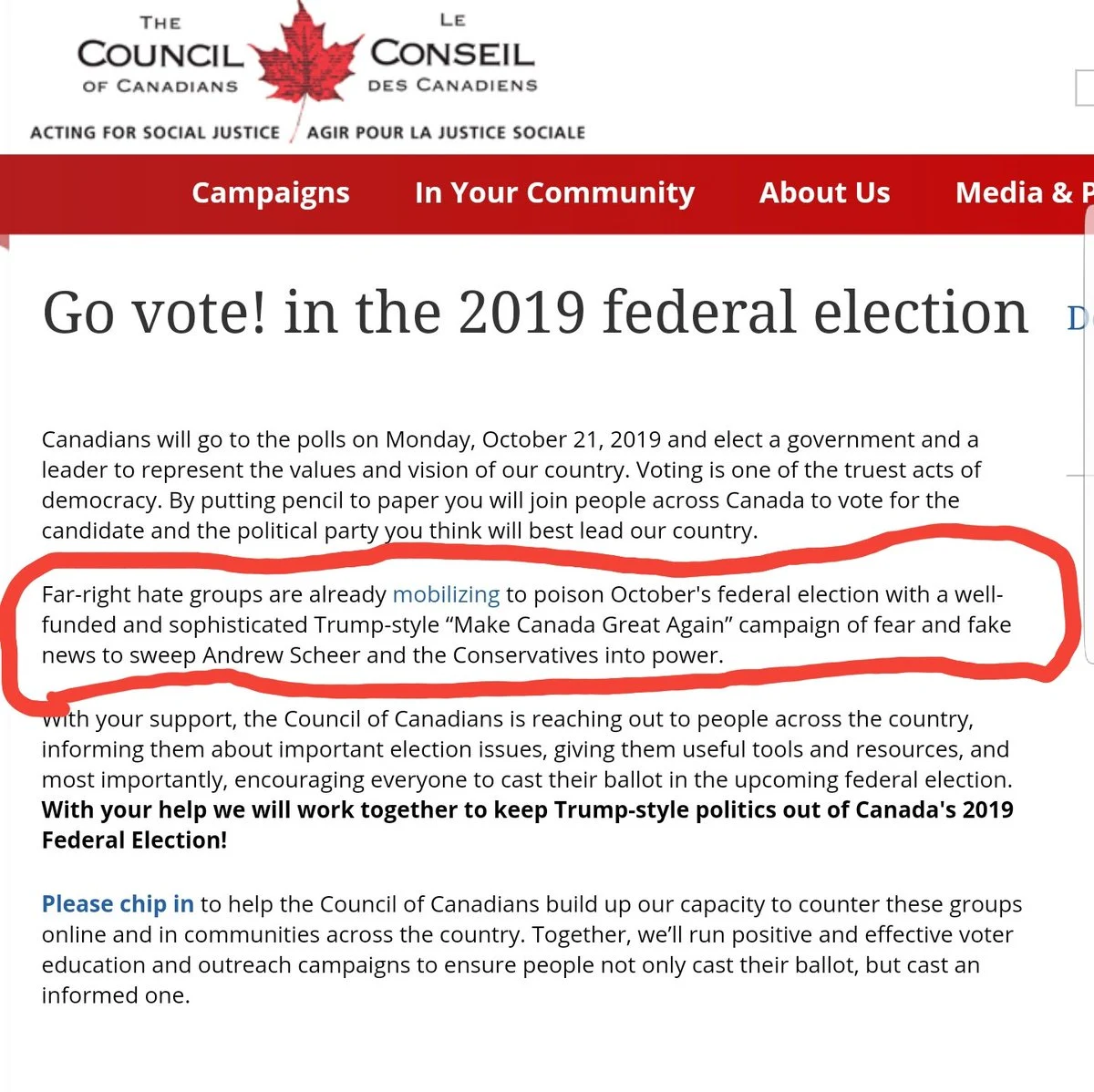1094x1092 pixels.
Task: Click the words "informed one" ending the page
Action: (116, 995)
